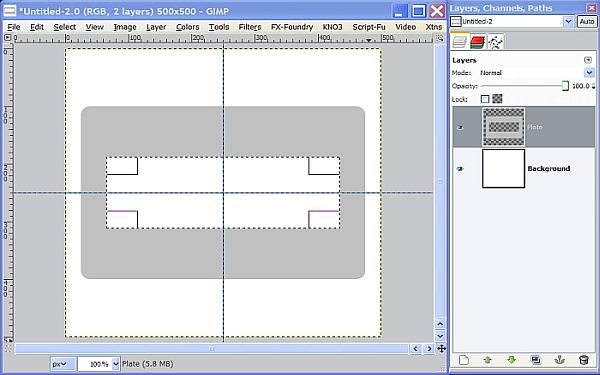Image resolution: width=600 pixels, height=375 pixels.
Task: Toggle the lock pixels checkbox
Action: tap(485, 99)
